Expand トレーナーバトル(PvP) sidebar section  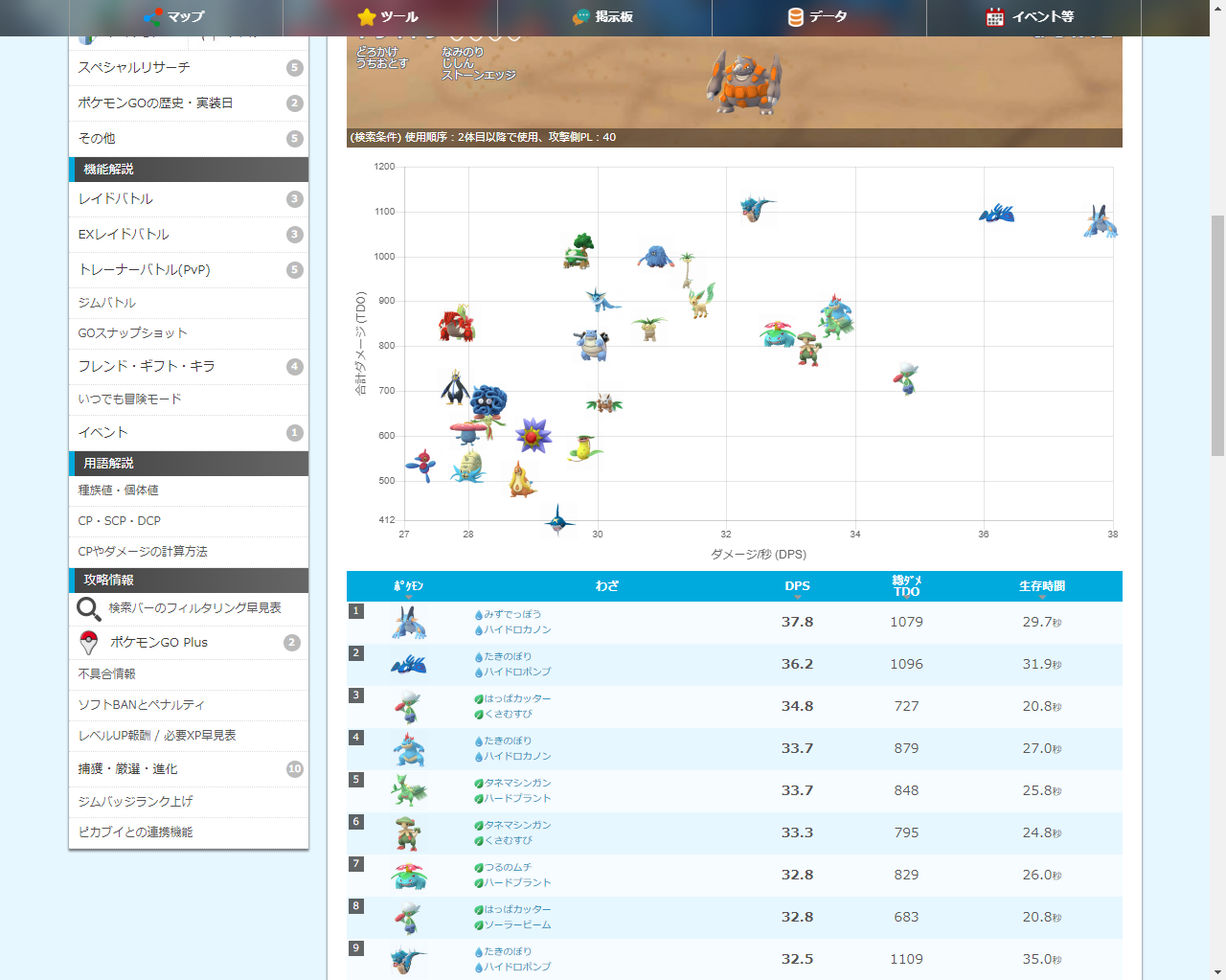point(189,270)
